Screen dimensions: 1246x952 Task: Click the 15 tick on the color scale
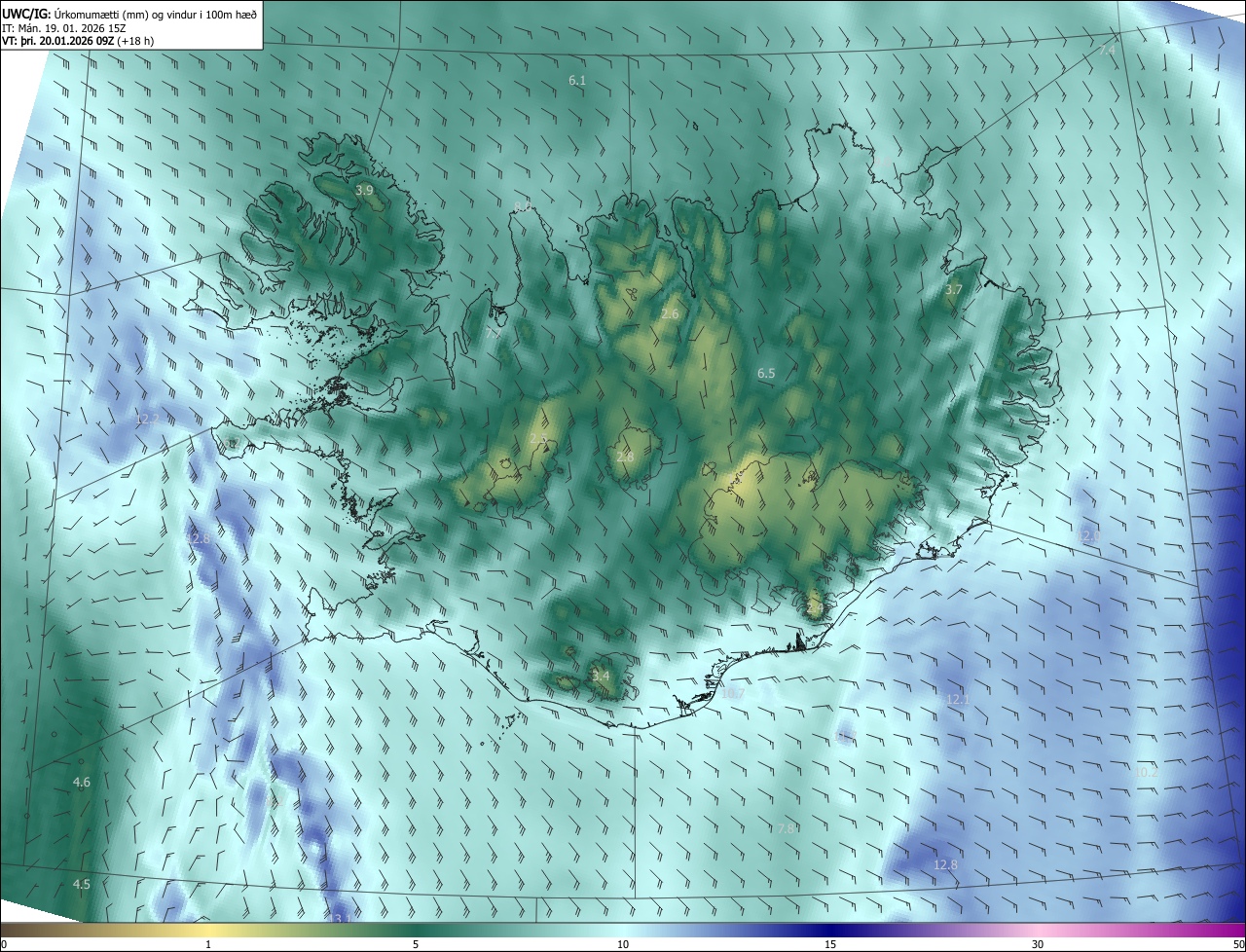pos(830,944)
